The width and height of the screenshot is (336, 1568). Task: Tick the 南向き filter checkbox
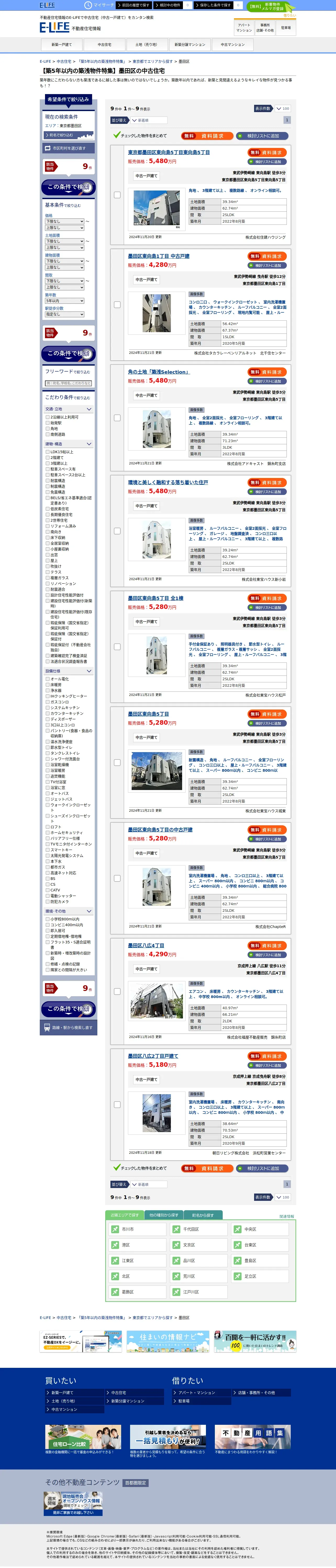[48, 532]
